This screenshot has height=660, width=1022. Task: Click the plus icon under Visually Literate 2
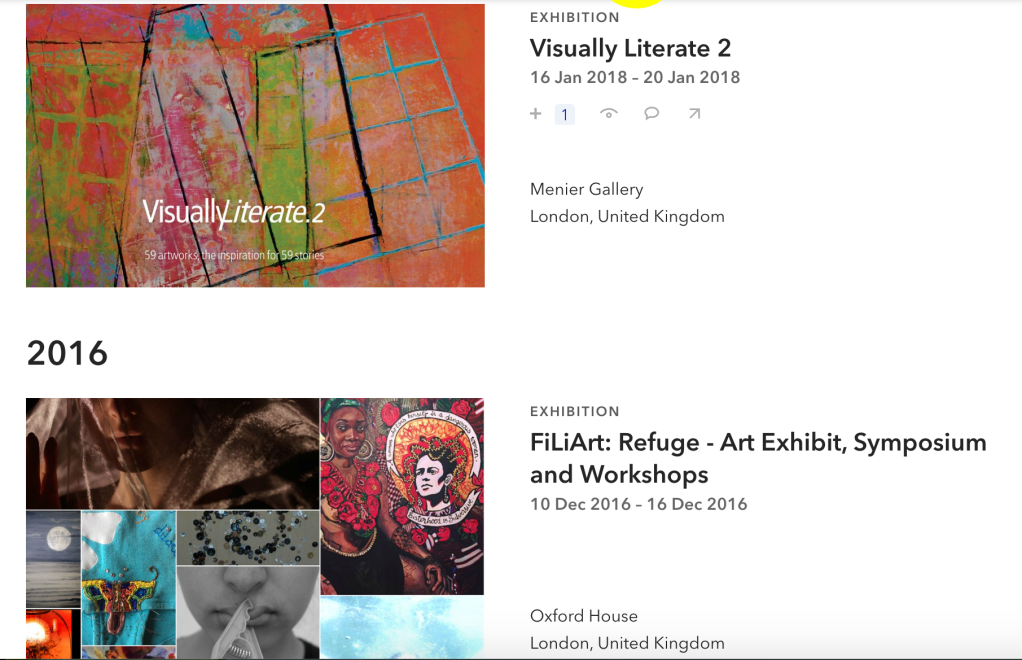535,114
